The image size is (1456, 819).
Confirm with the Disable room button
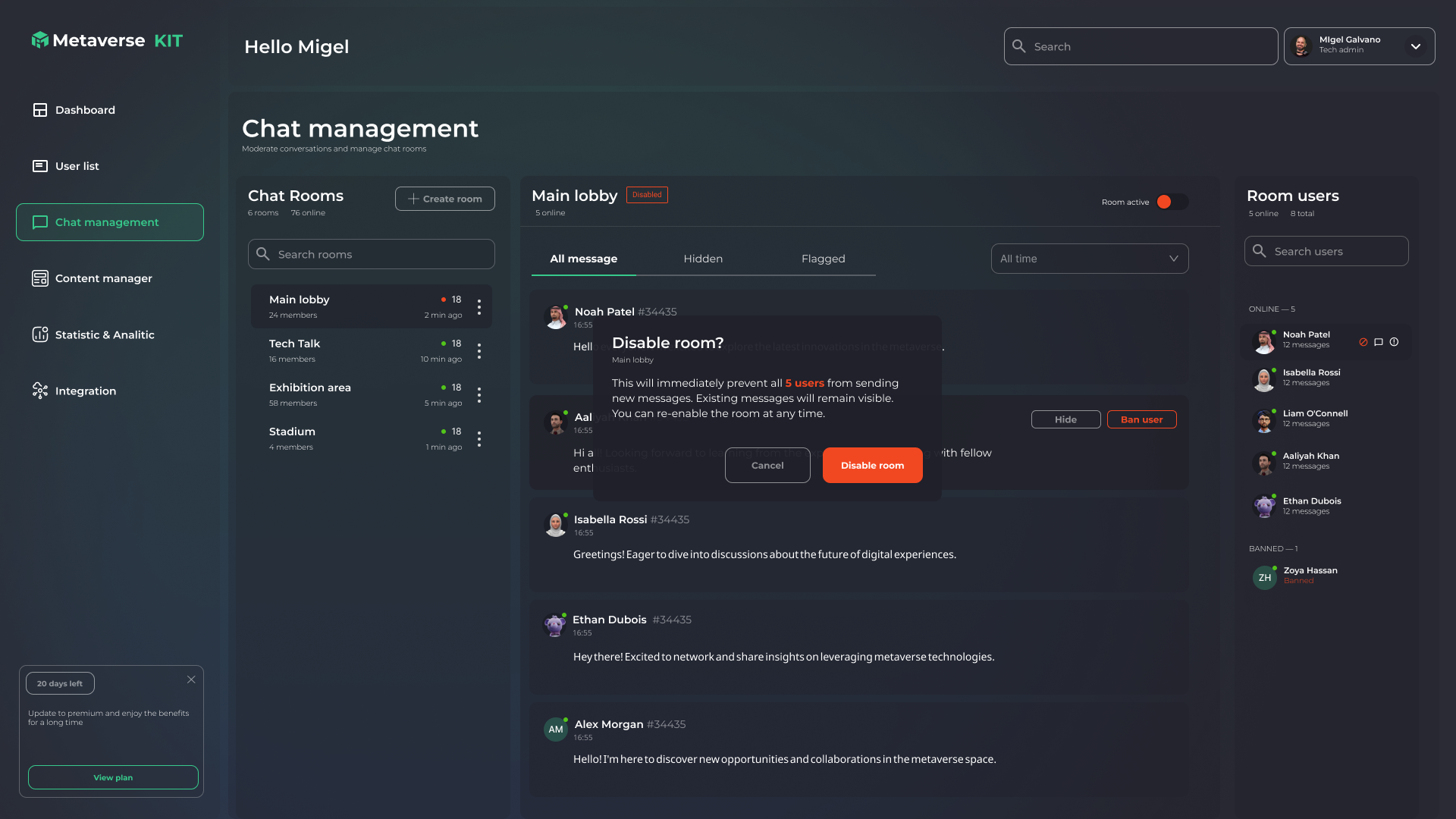coord(872,465)
